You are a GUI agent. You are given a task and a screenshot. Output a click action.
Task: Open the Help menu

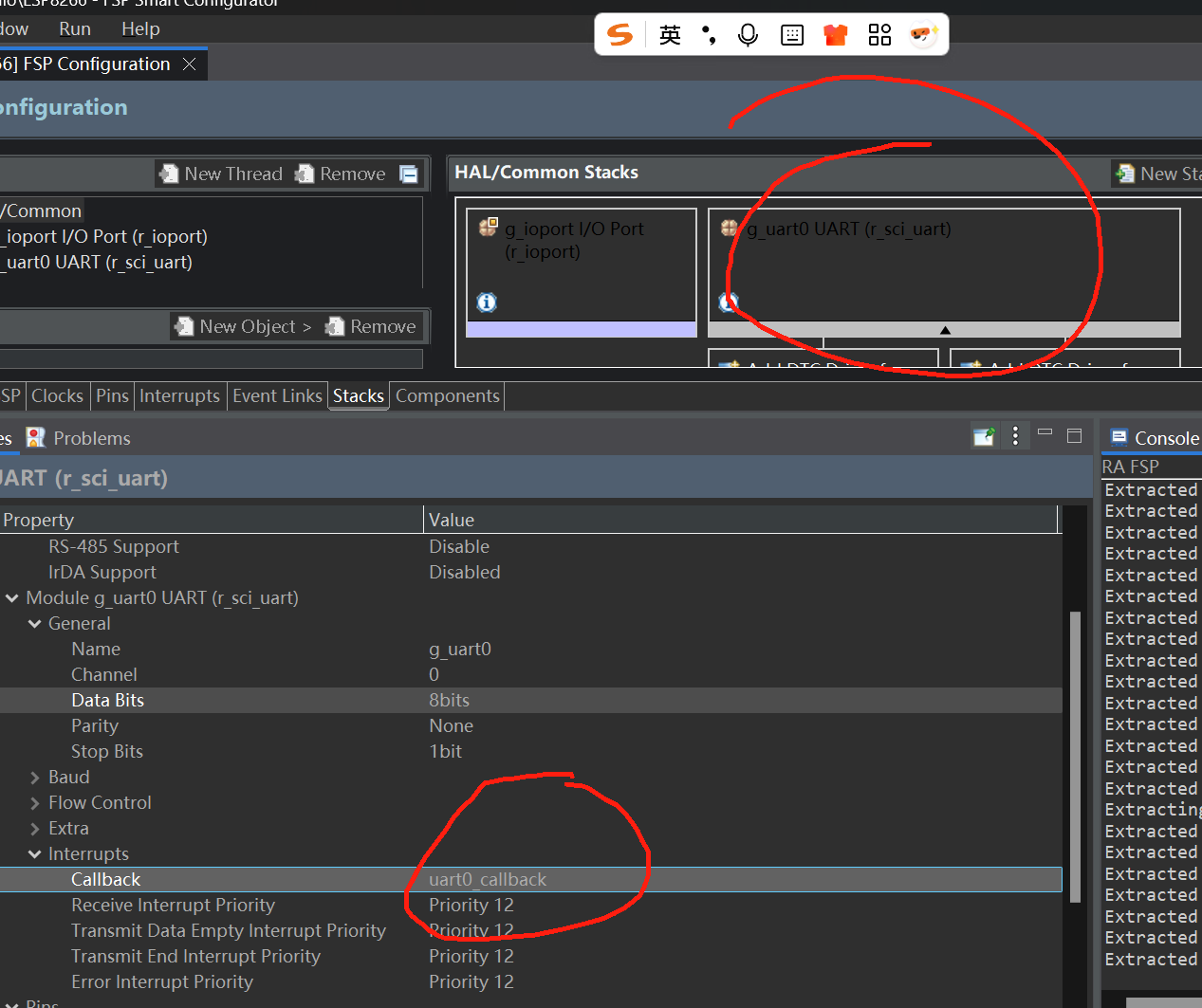(140, 28)
